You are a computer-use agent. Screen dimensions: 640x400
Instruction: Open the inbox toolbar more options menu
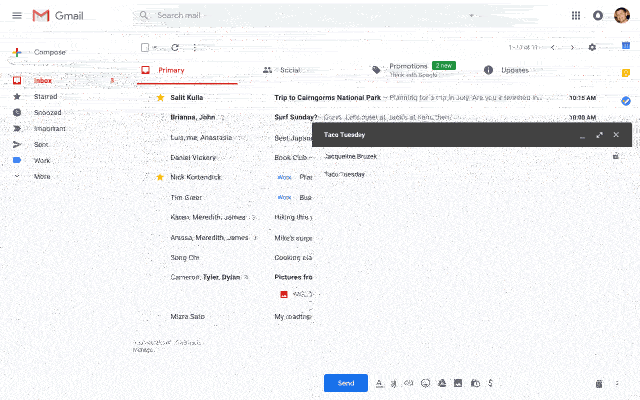coord(195,48)
